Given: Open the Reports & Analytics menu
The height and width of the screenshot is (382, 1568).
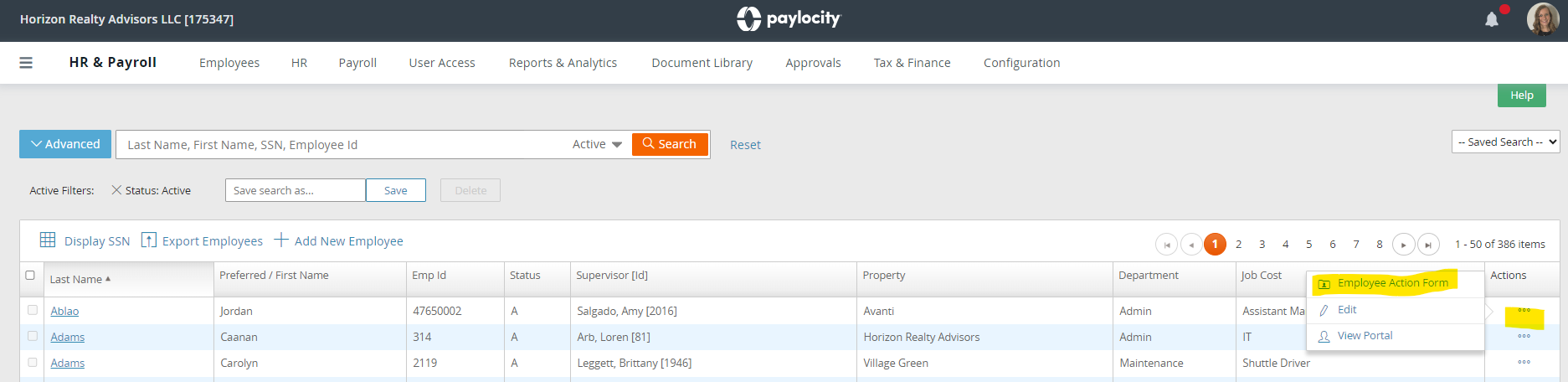Looking at the screenshot, I should coord(563,63).
